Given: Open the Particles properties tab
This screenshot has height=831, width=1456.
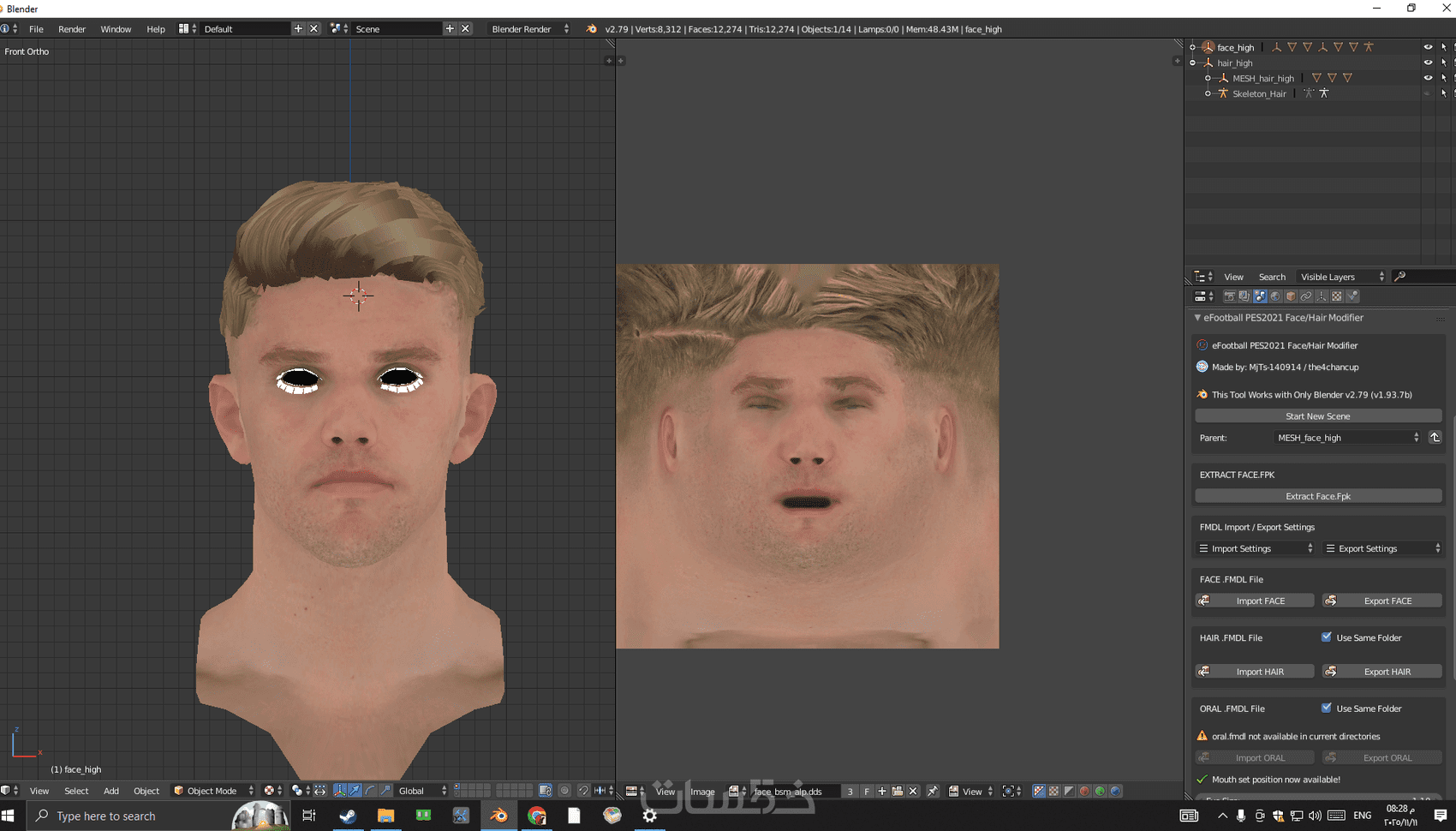Looking at the screenshot, I should [x=1352, y=296].
